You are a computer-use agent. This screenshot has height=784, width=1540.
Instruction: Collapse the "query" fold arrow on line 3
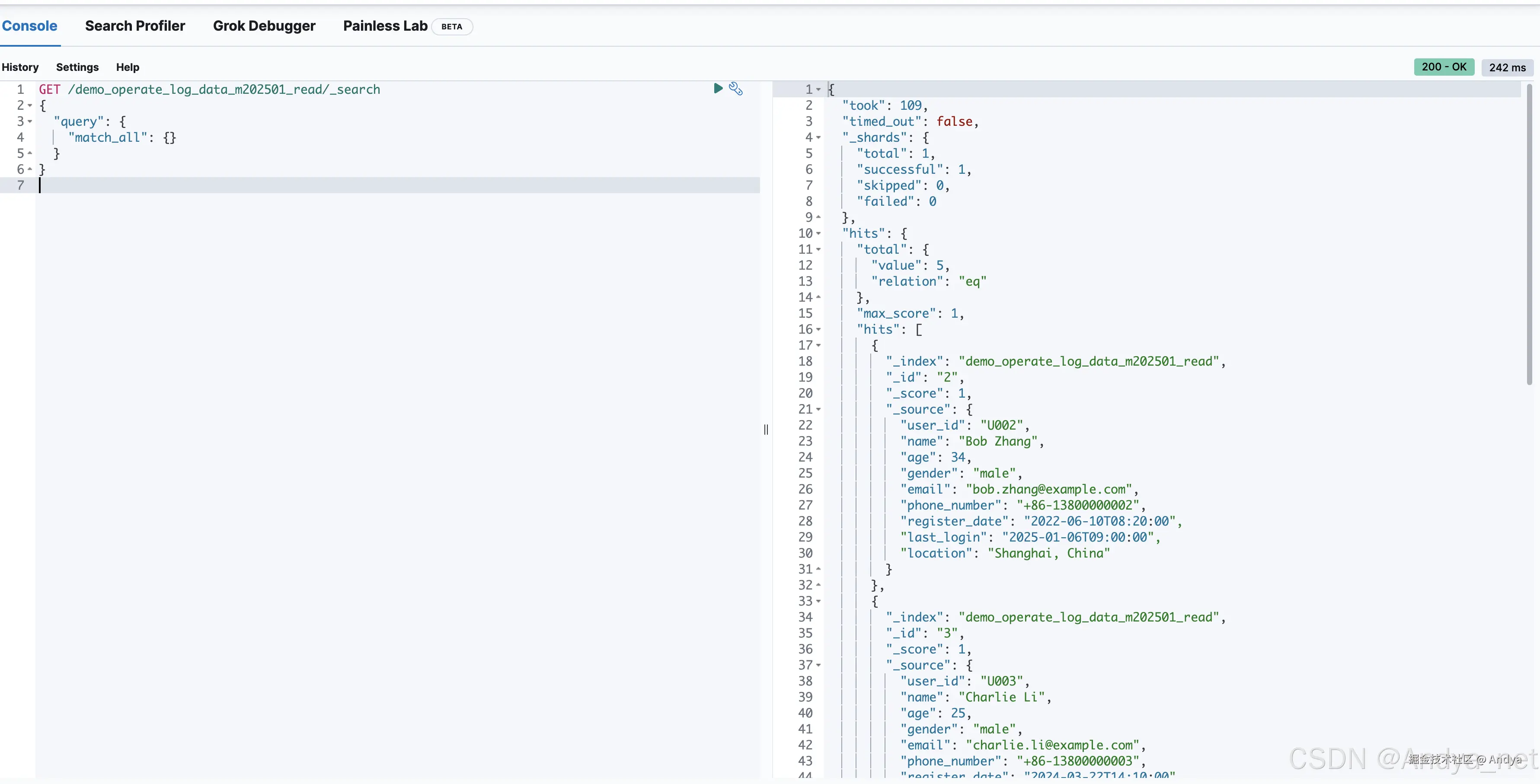click(30, 122)
